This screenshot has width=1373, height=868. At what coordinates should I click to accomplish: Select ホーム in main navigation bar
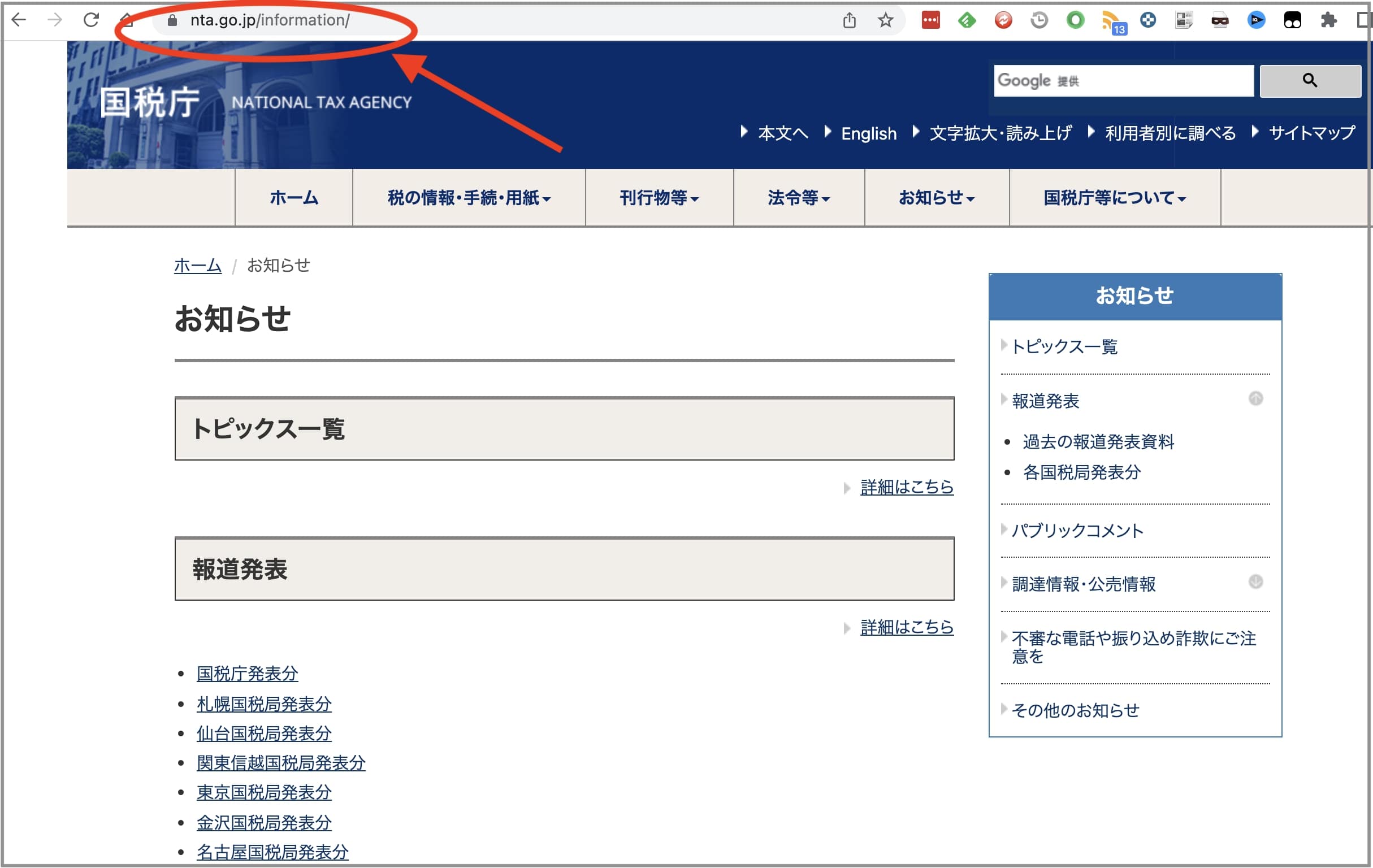293,198
